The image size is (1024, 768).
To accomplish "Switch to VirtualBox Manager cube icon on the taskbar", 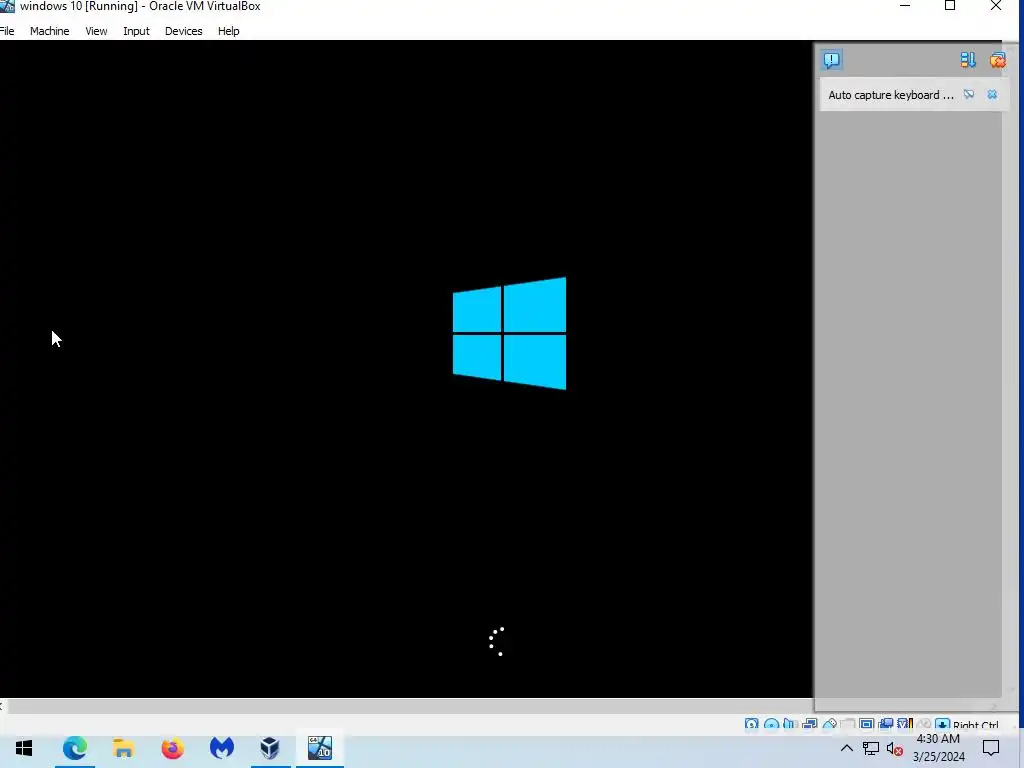I will (270, 748).
